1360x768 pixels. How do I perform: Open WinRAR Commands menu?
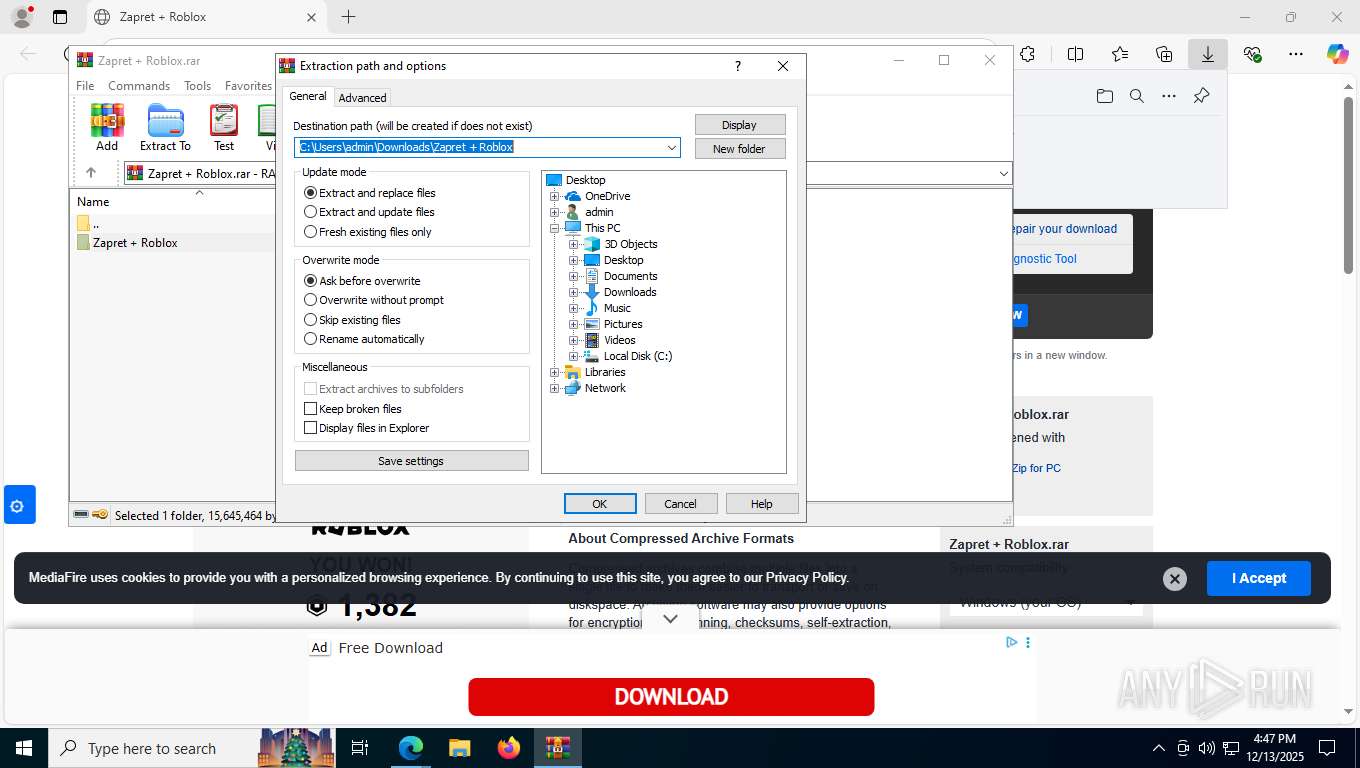(x=139, y=86)
